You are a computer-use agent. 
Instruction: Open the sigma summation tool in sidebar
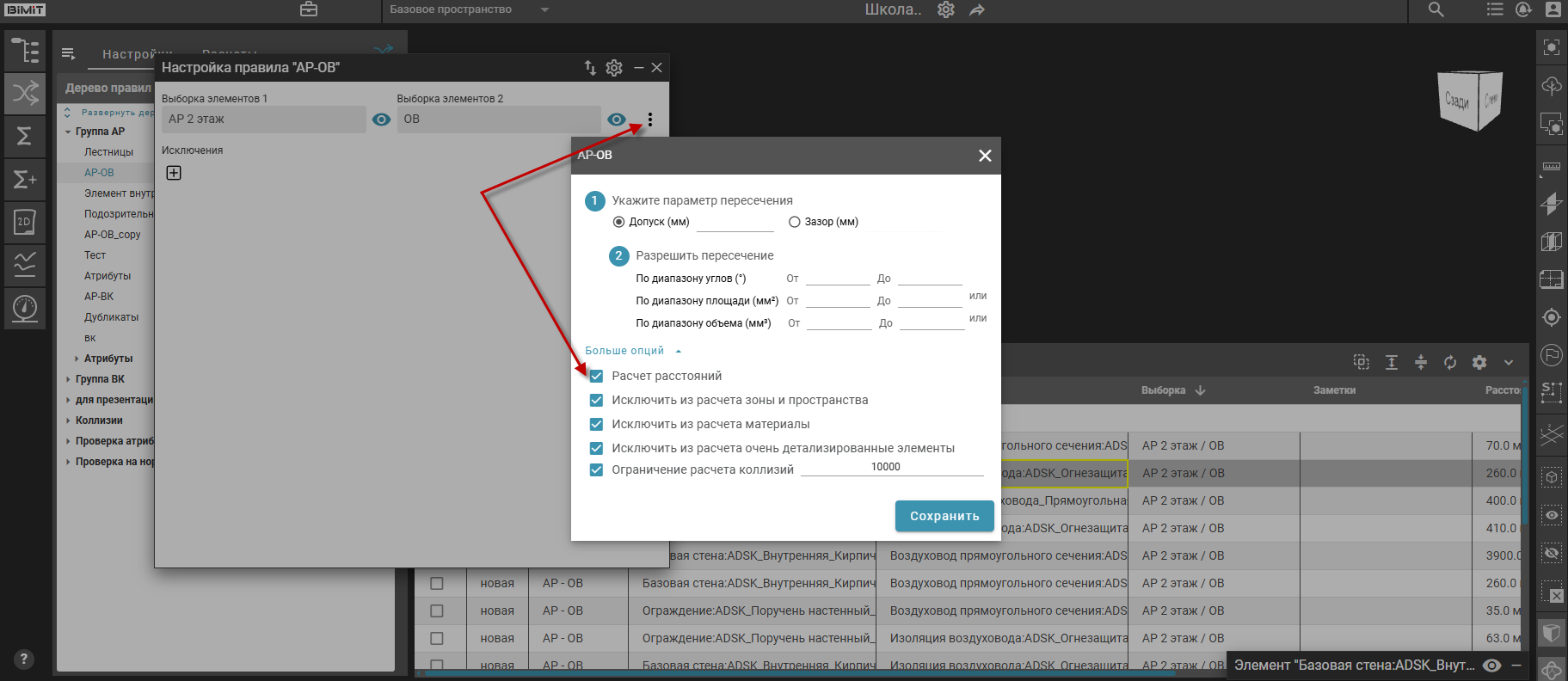click(25, 136)
